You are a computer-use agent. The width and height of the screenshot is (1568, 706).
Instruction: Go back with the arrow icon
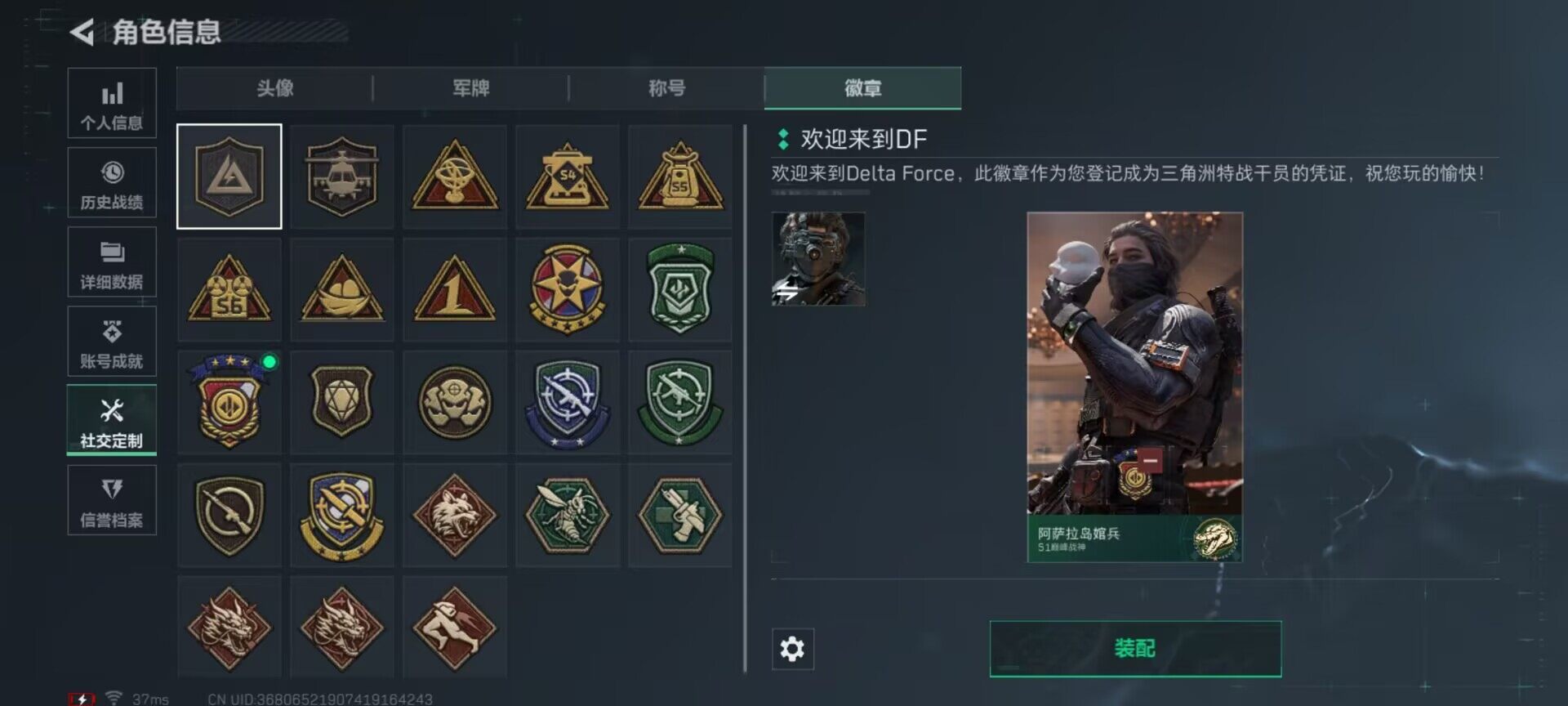click(82, 32)
